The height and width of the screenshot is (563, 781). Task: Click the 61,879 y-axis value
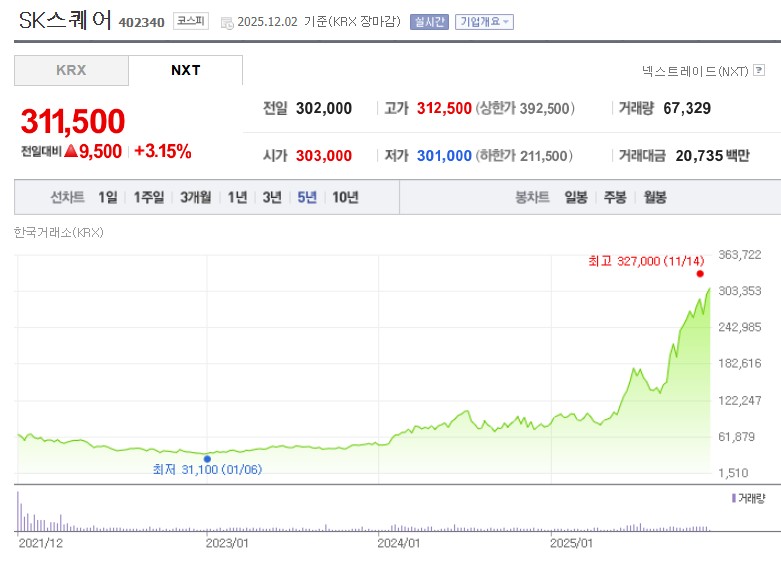coord(737,437)
